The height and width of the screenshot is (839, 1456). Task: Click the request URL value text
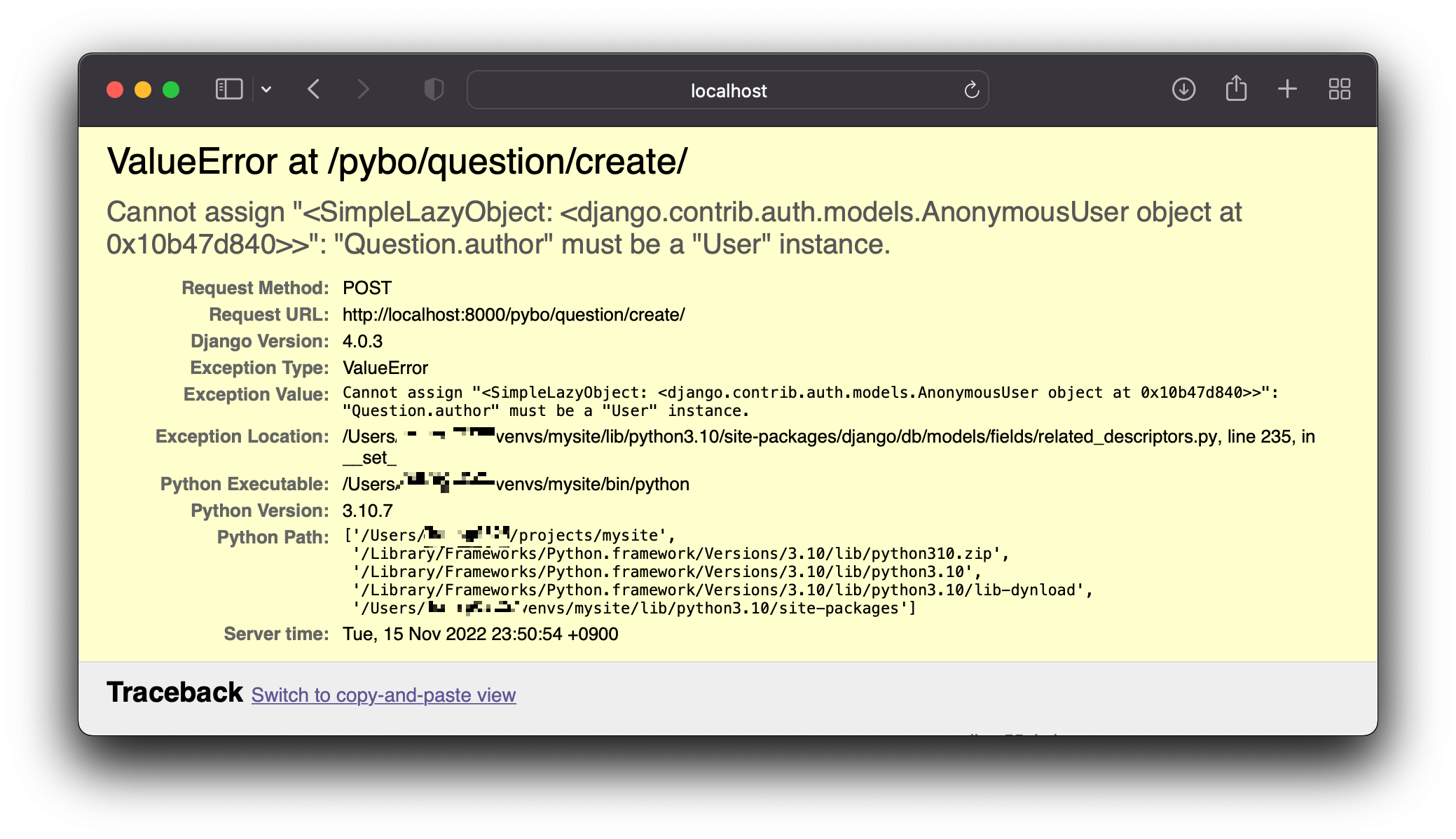pyautogui.click(x=513, y=314)
